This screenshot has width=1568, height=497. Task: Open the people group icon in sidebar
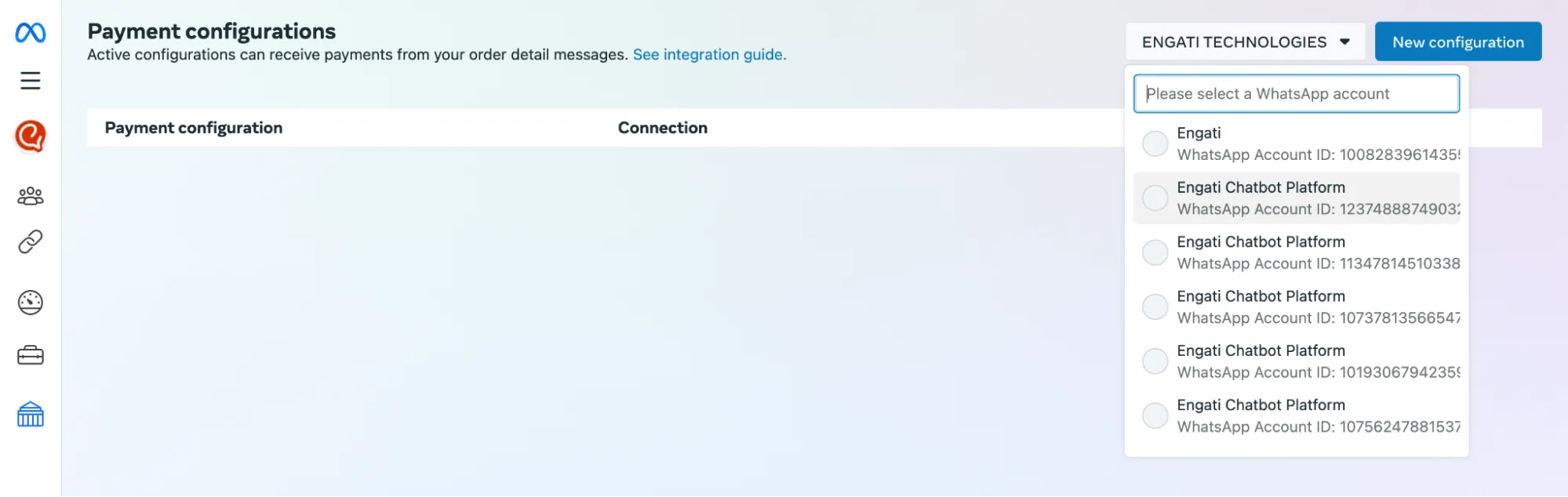pos(31,196)
